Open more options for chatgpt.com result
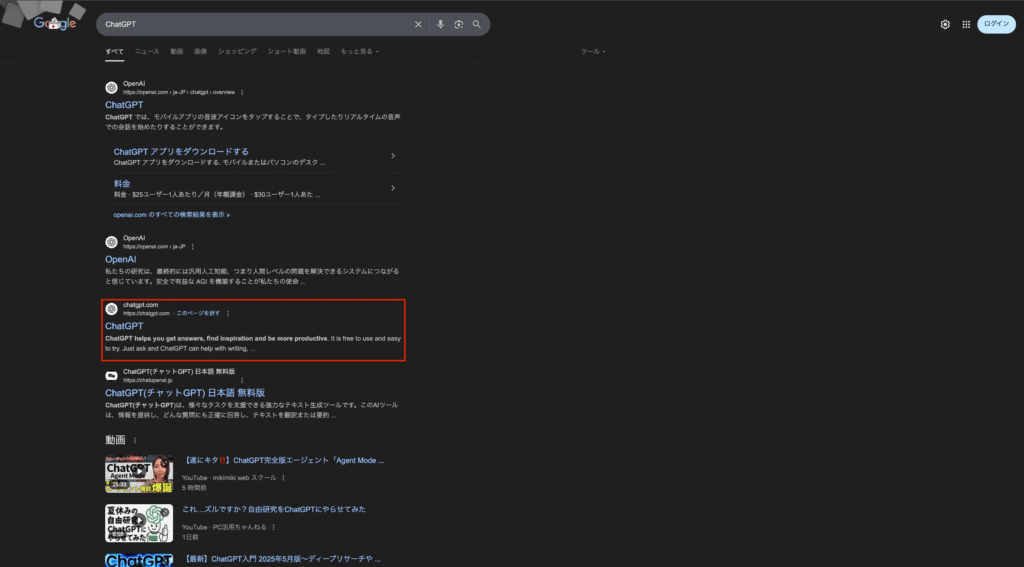 (228, 314)
